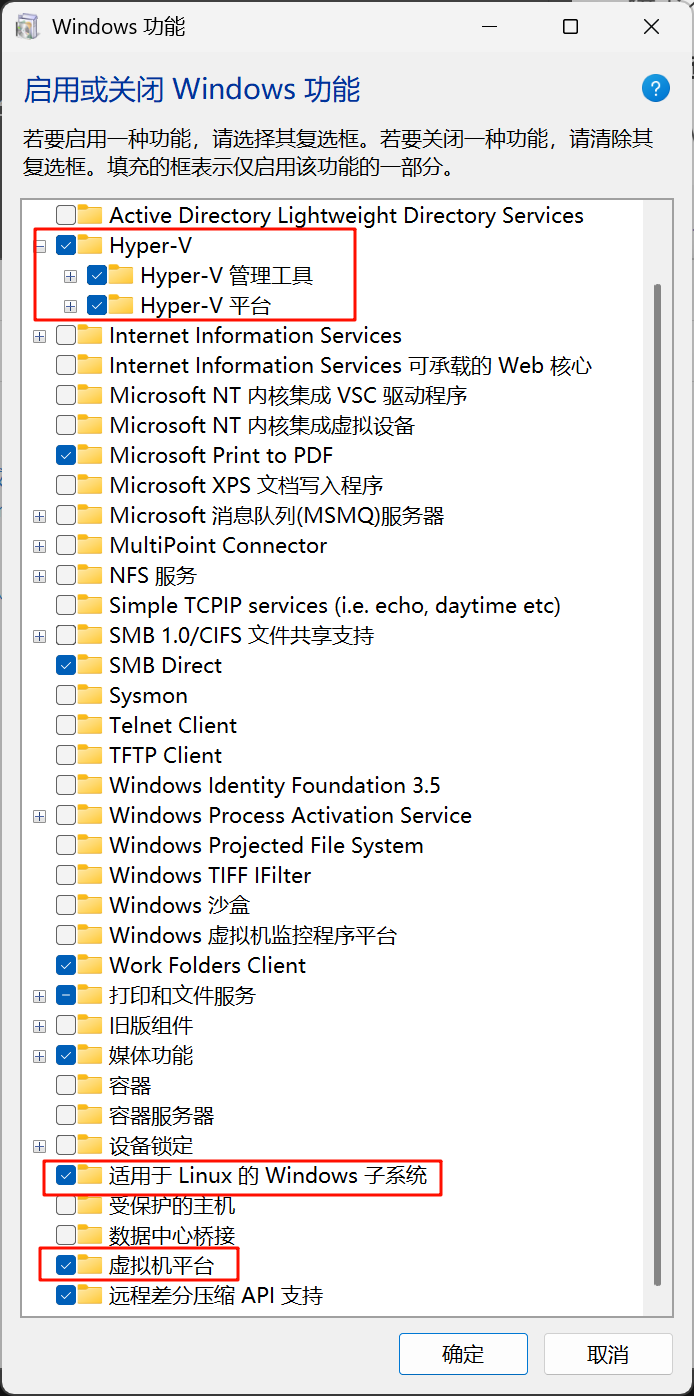
Task: Select Microsoft XPS 文档写入程序 row
Action: click(x=246, y=485)
